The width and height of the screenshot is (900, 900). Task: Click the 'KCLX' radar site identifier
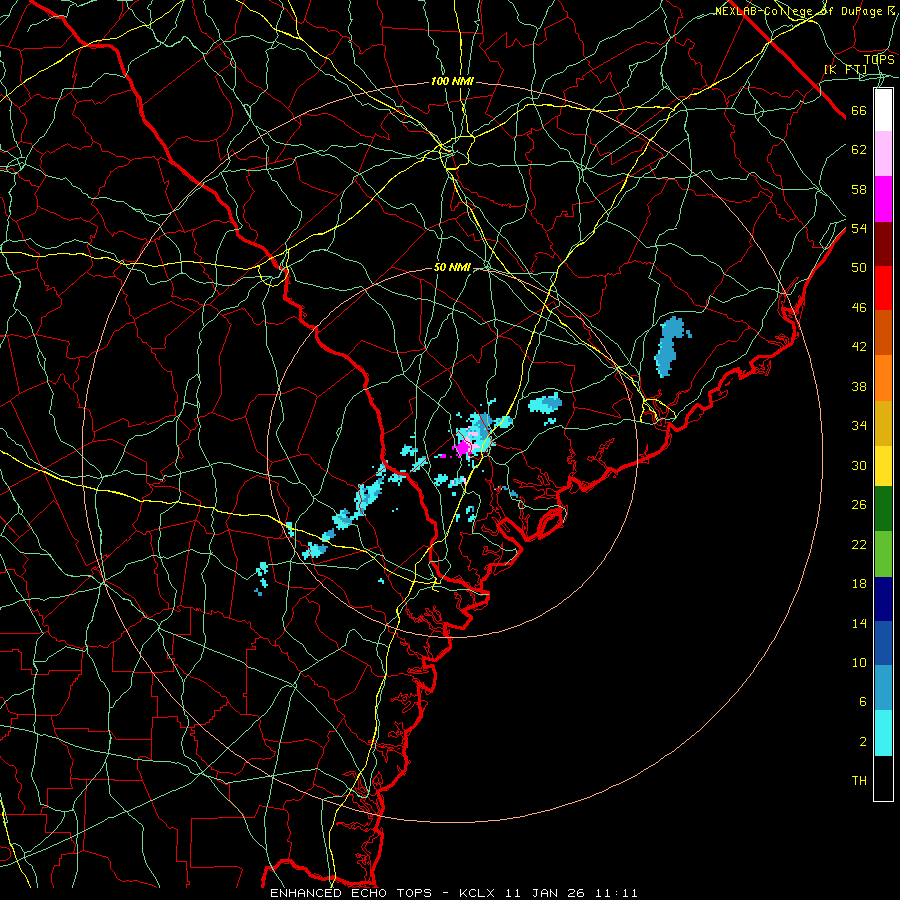(x=478, y=893)
